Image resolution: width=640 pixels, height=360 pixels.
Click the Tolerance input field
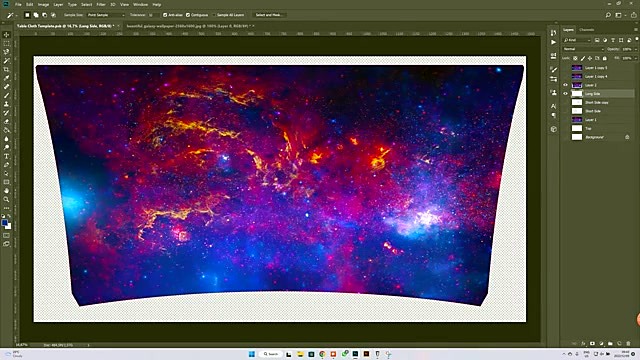153,15
